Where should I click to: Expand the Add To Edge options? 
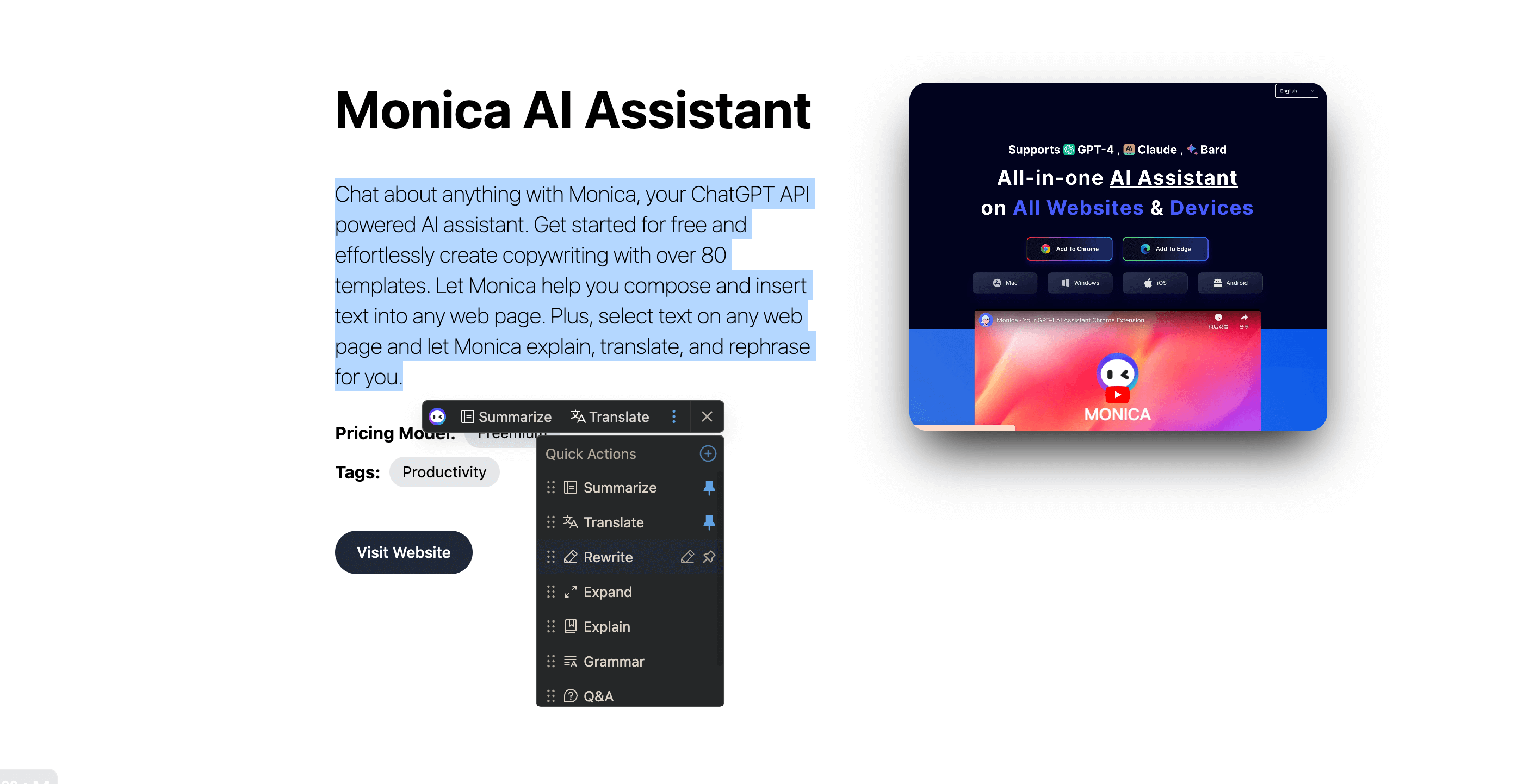point(1166,249)
